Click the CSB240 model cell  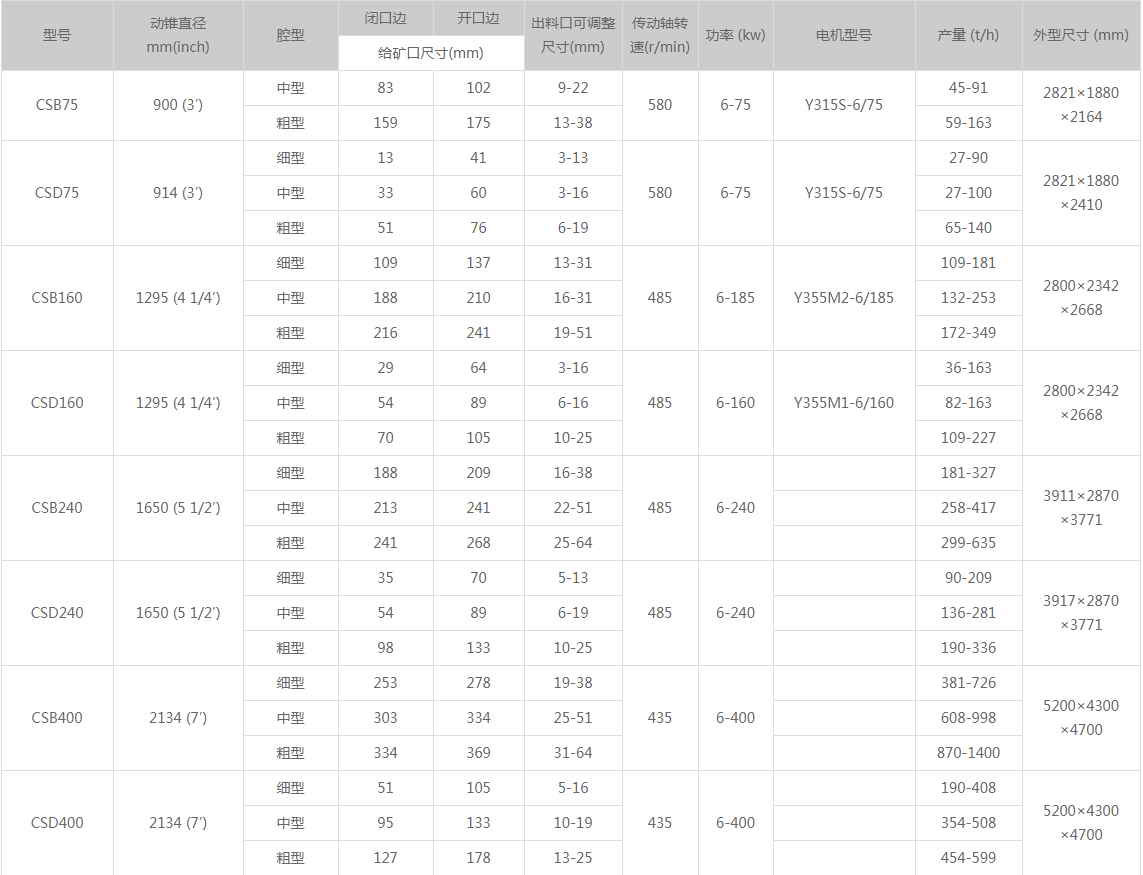point(57,507)
